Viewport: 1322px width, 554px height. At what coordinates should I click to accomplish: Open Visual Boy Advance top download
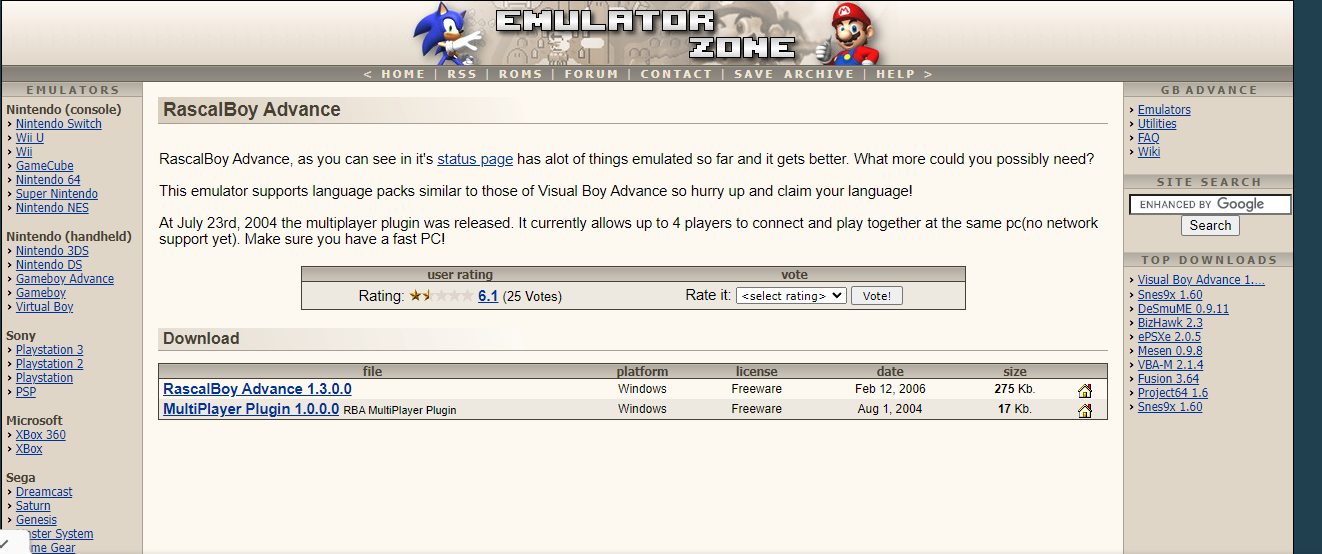[1201, 280]
